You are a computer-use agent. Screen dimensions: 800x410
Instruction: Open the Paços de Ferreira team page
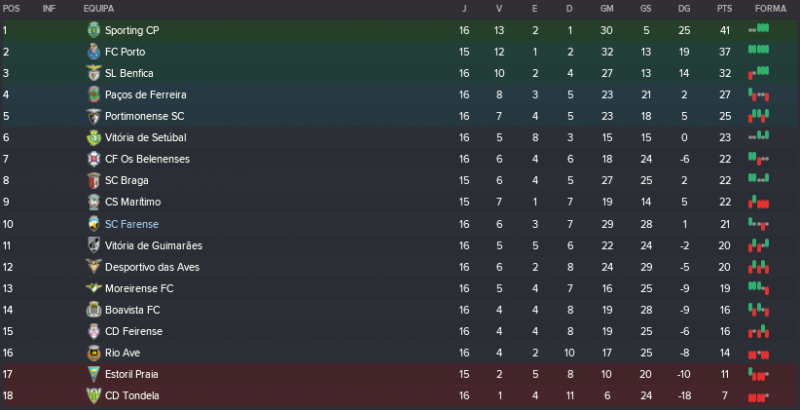(145, 95)
